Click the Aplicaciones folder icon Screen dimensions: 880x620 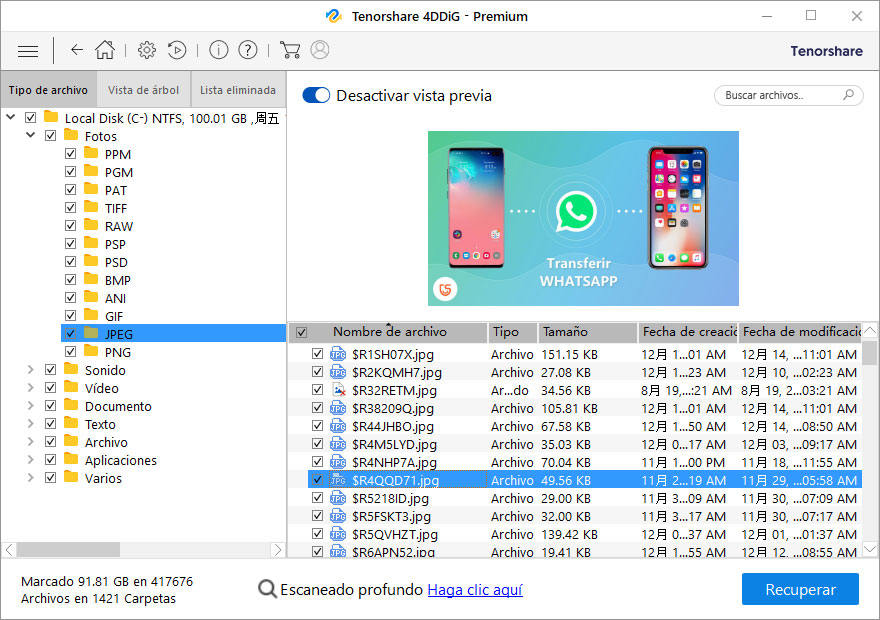pyautogui.click(x=71, y=459)
